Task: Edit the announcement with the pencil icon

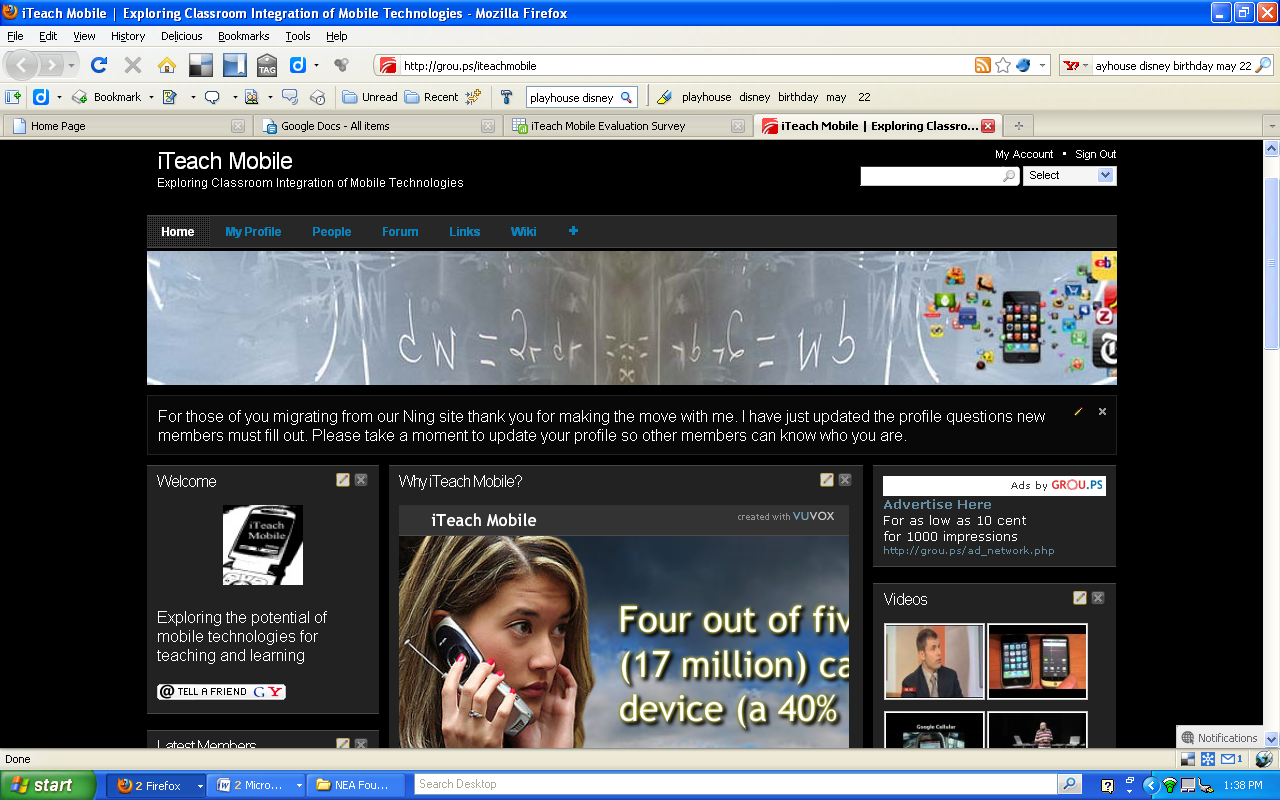Action: (1078, 412)
